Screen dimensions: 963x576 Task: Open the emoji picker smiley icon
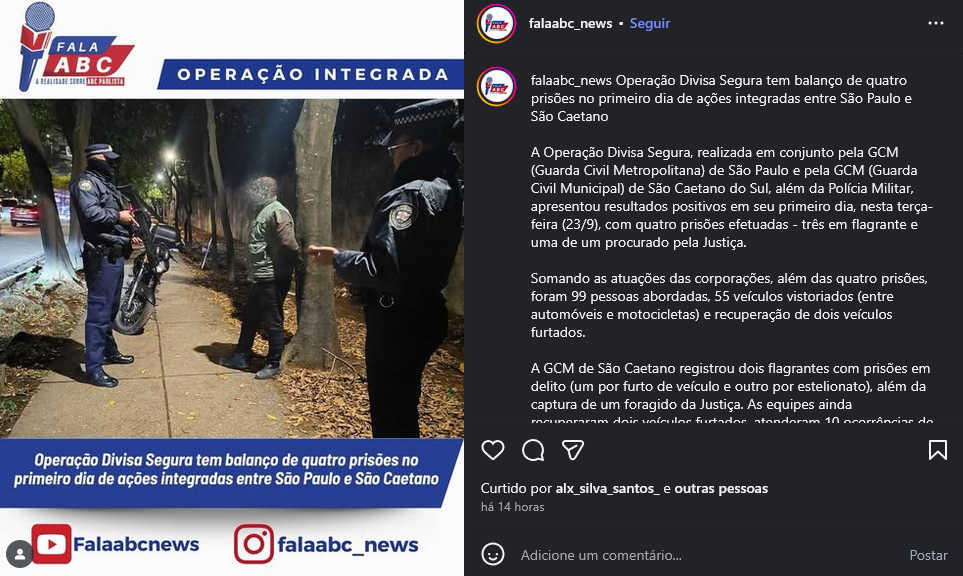[x=493, y=555]
